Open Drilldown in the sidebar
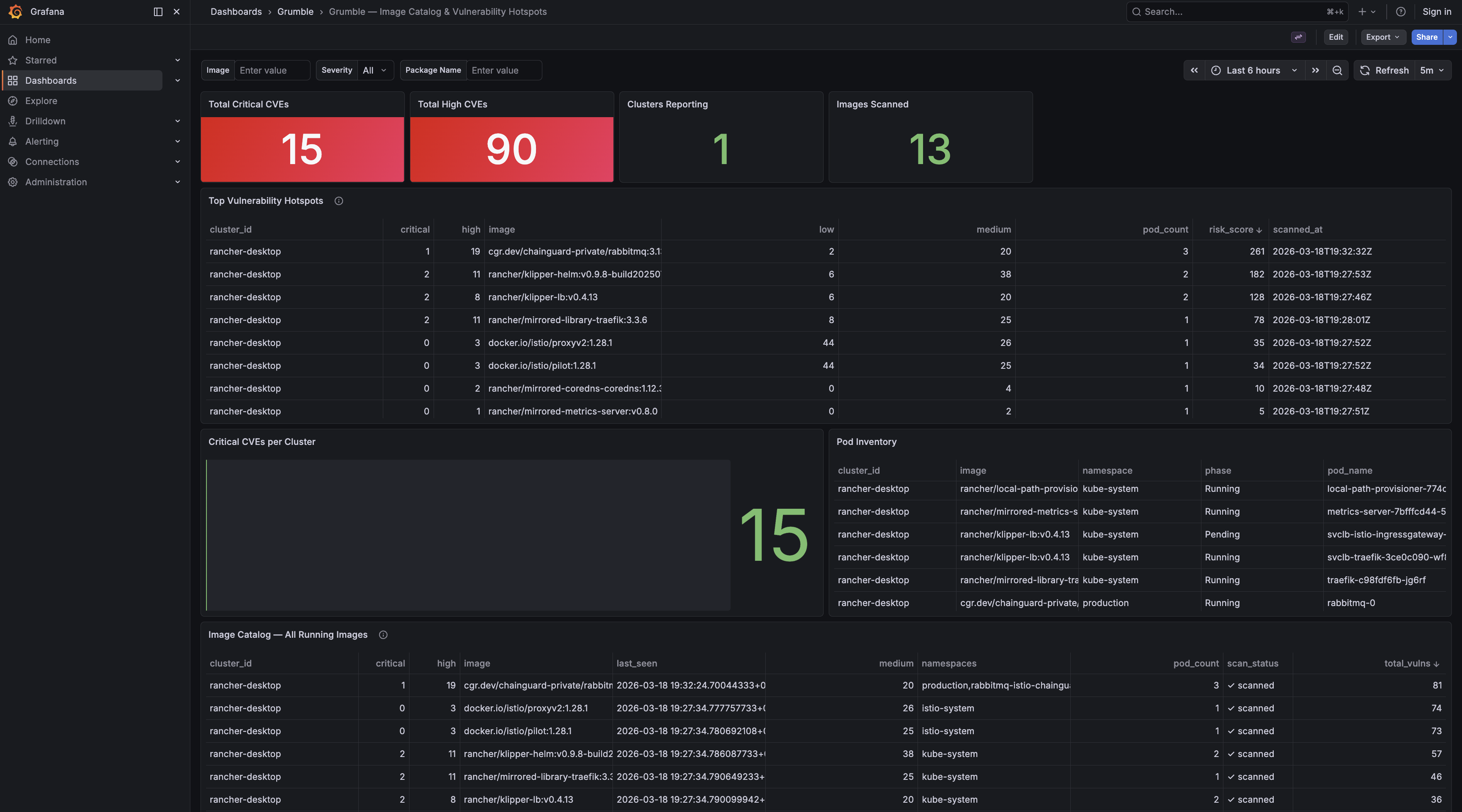1462x812 pixels. 45,121
